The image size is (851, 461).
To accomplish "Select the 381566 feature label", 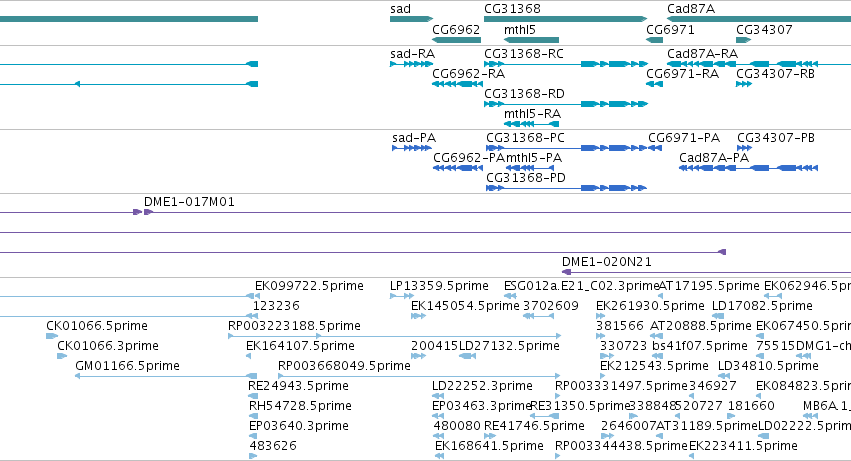I will pos(620,326).
